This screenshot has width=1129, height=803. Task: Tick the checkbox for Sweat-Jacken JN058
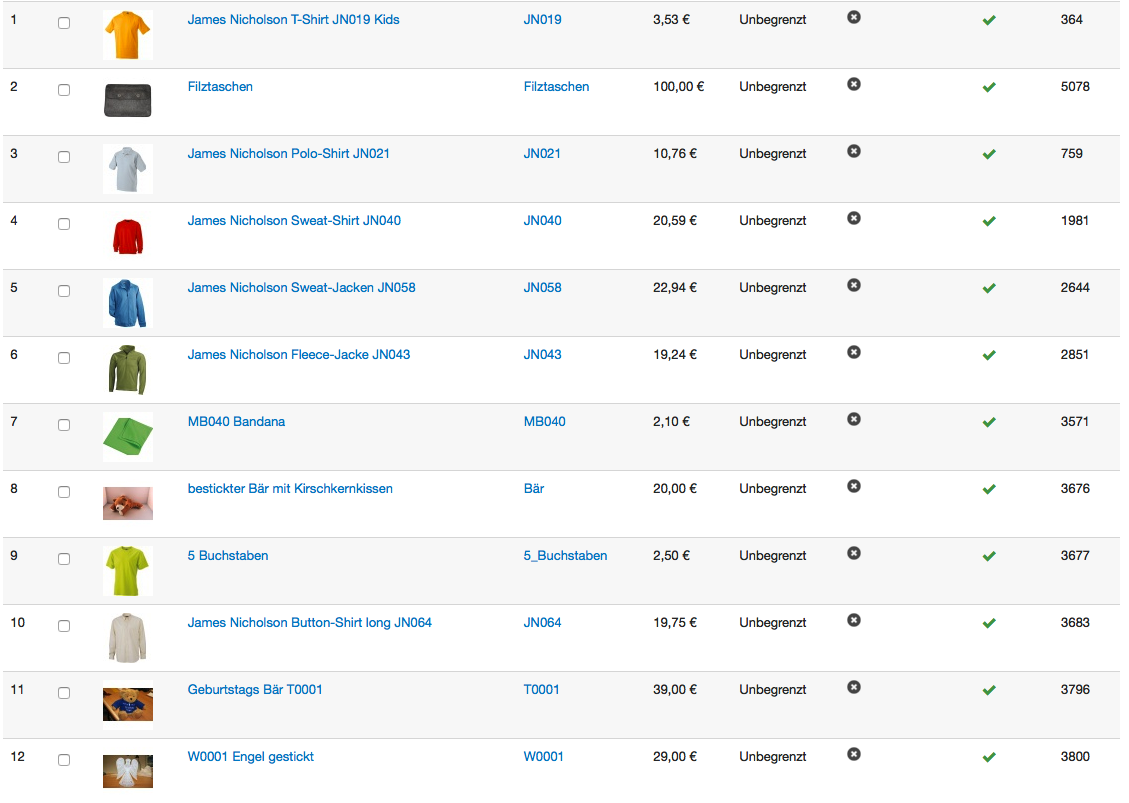click(64, 291)
